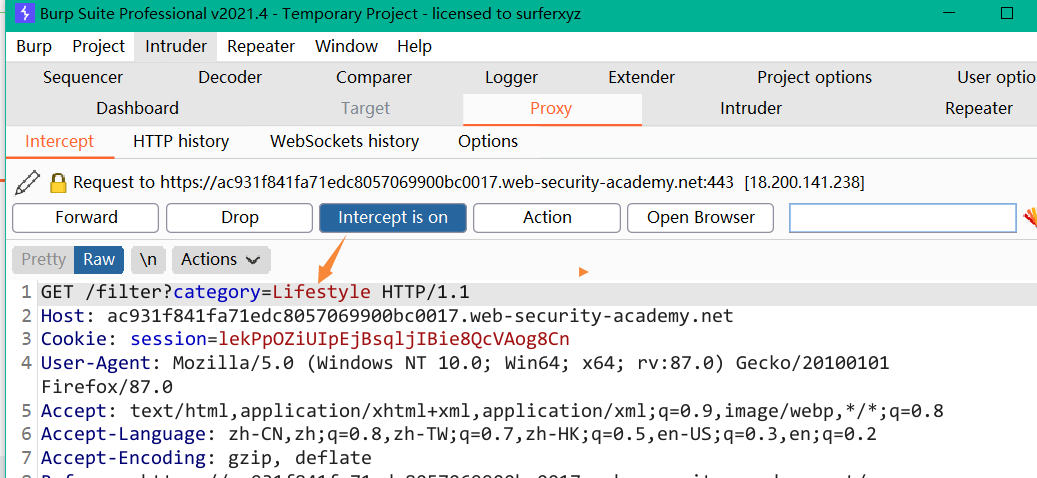Expand the Actions dropdown

[221, 259]
